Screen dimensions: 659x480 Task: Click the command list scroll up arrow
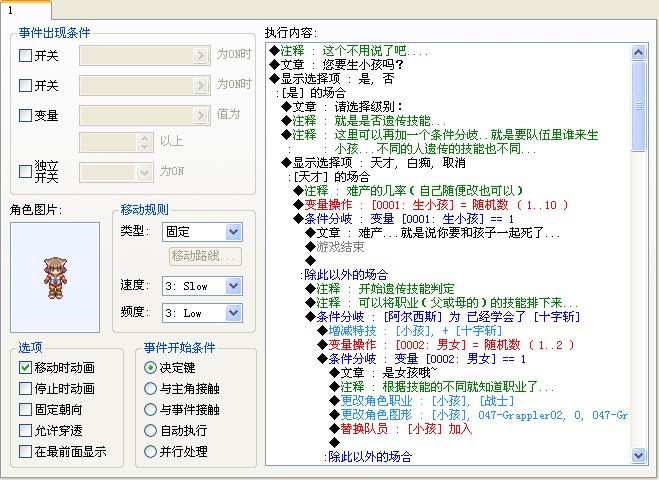click(x=638, y=53)
